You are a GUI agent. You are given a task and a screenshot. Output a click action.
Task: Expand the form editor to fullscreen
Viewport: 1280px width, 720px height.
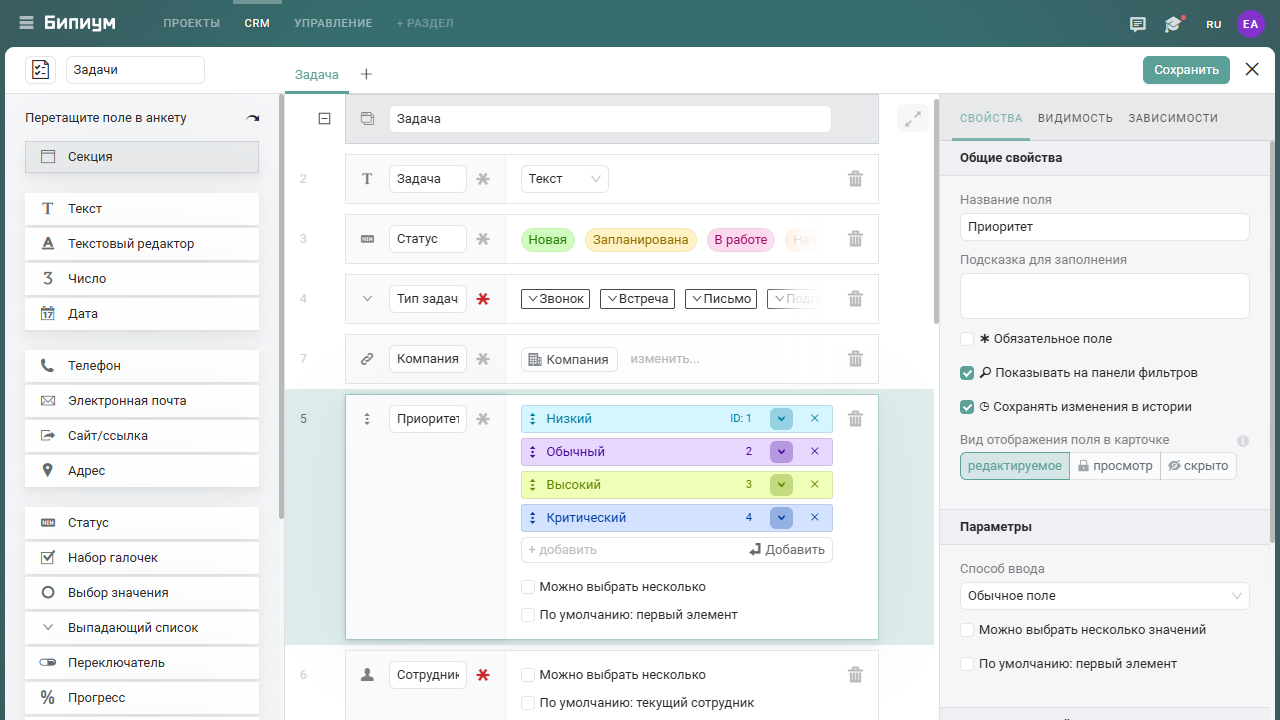coord(913,119)
